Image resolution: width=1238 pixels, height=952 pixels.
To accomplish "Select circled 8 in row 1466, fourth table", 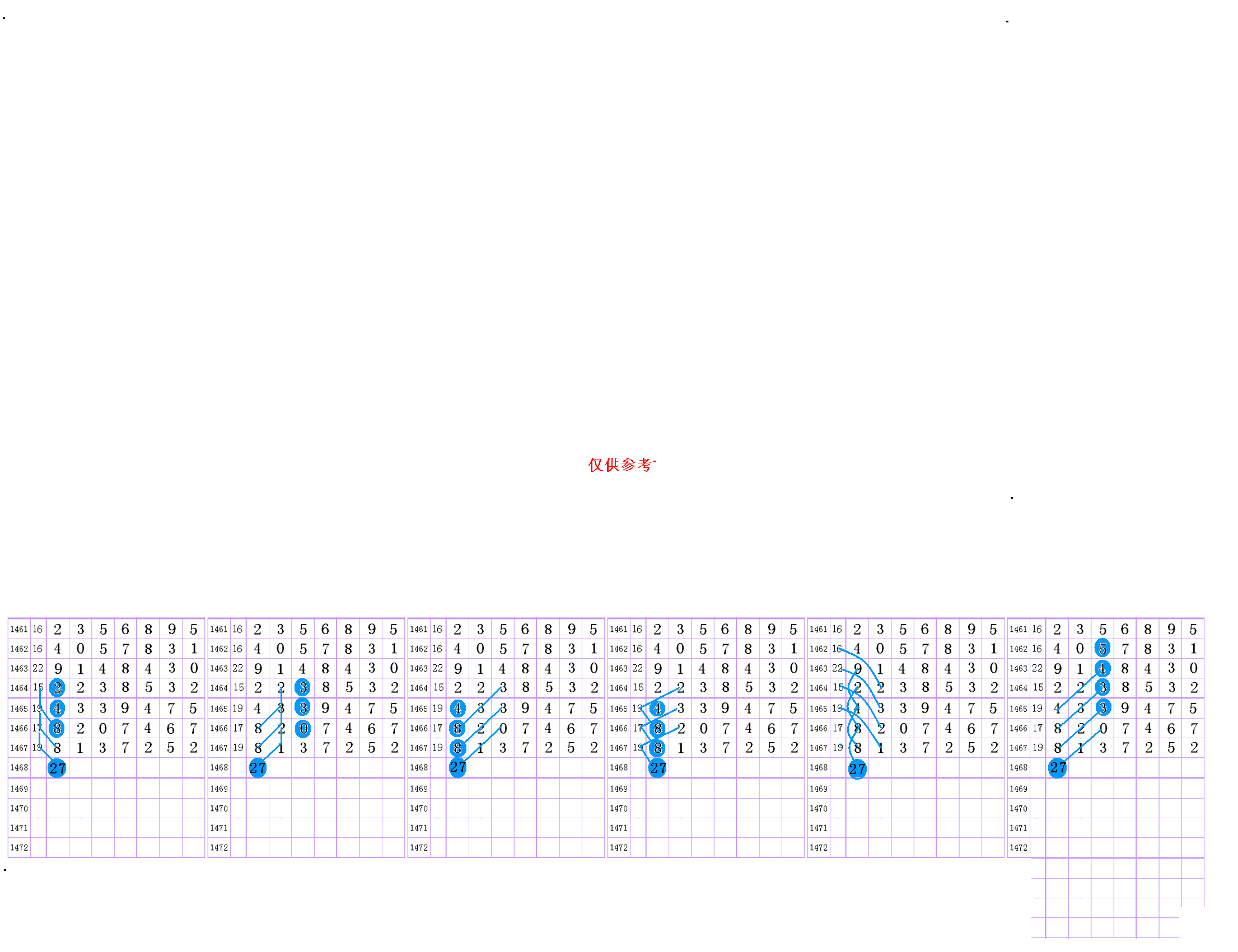I will (657, 728).
